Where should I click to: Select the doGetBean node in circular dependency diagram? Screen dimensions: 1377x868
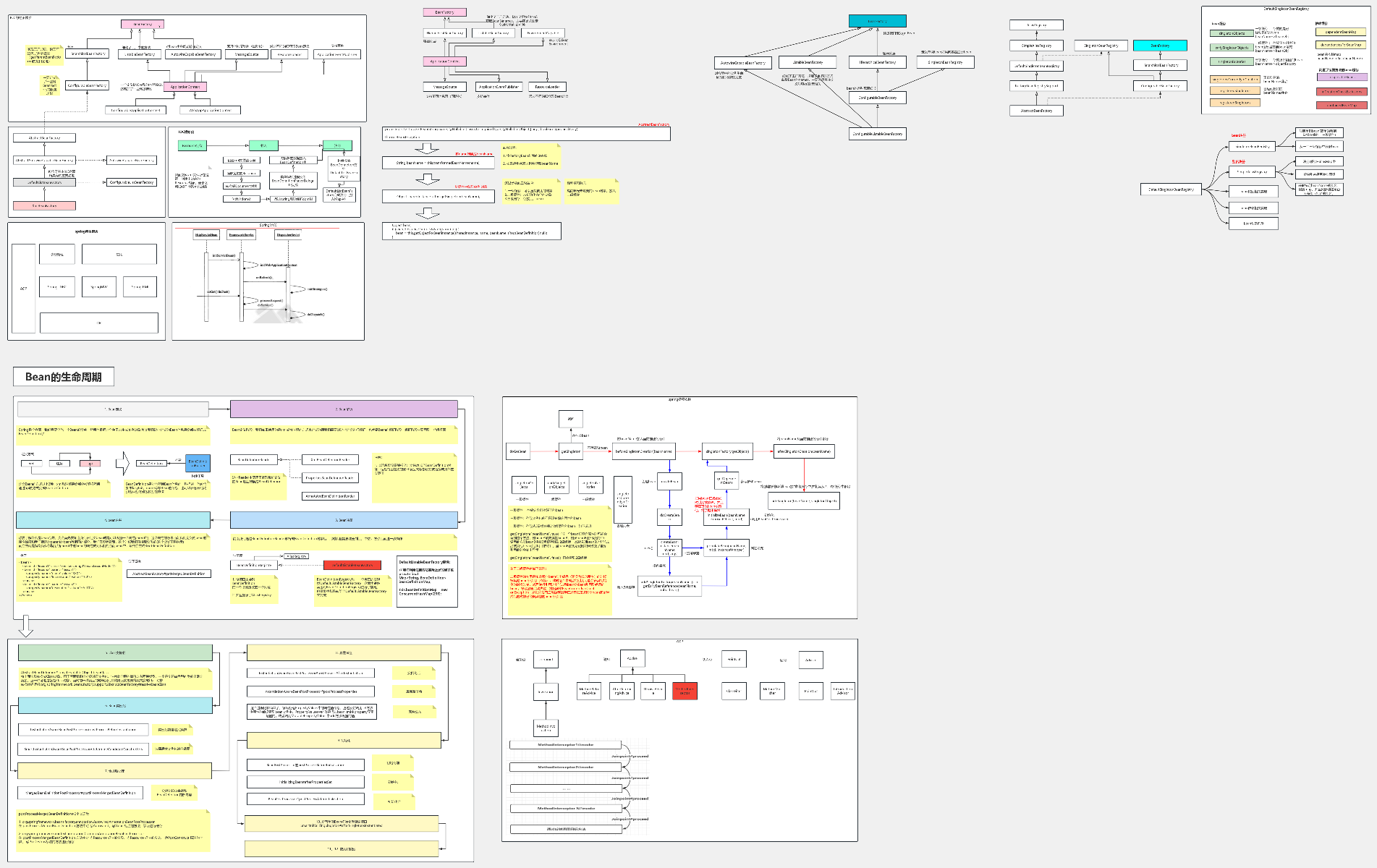coord(518,451)
